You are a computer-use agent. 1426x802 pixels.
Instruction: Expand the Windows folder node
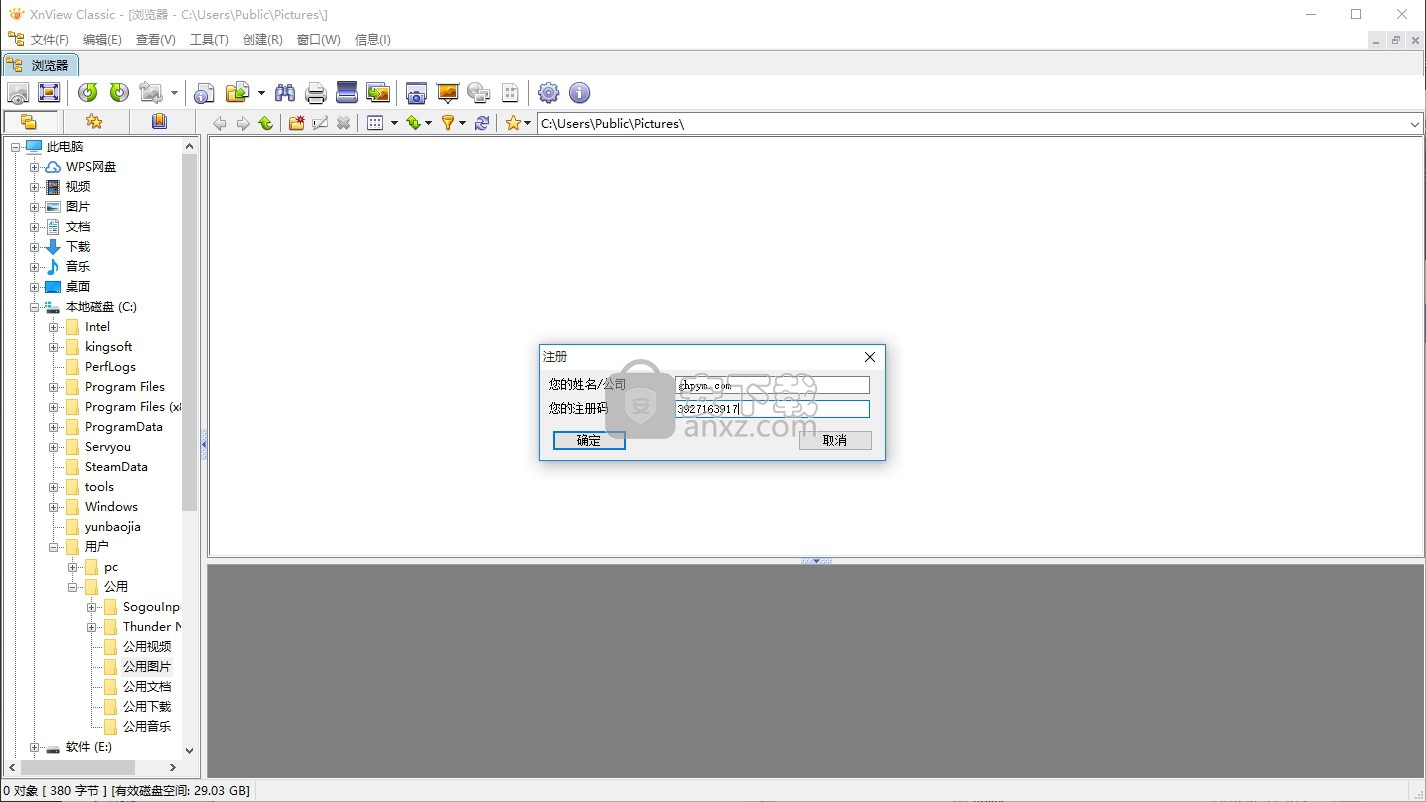coord(53,507)
